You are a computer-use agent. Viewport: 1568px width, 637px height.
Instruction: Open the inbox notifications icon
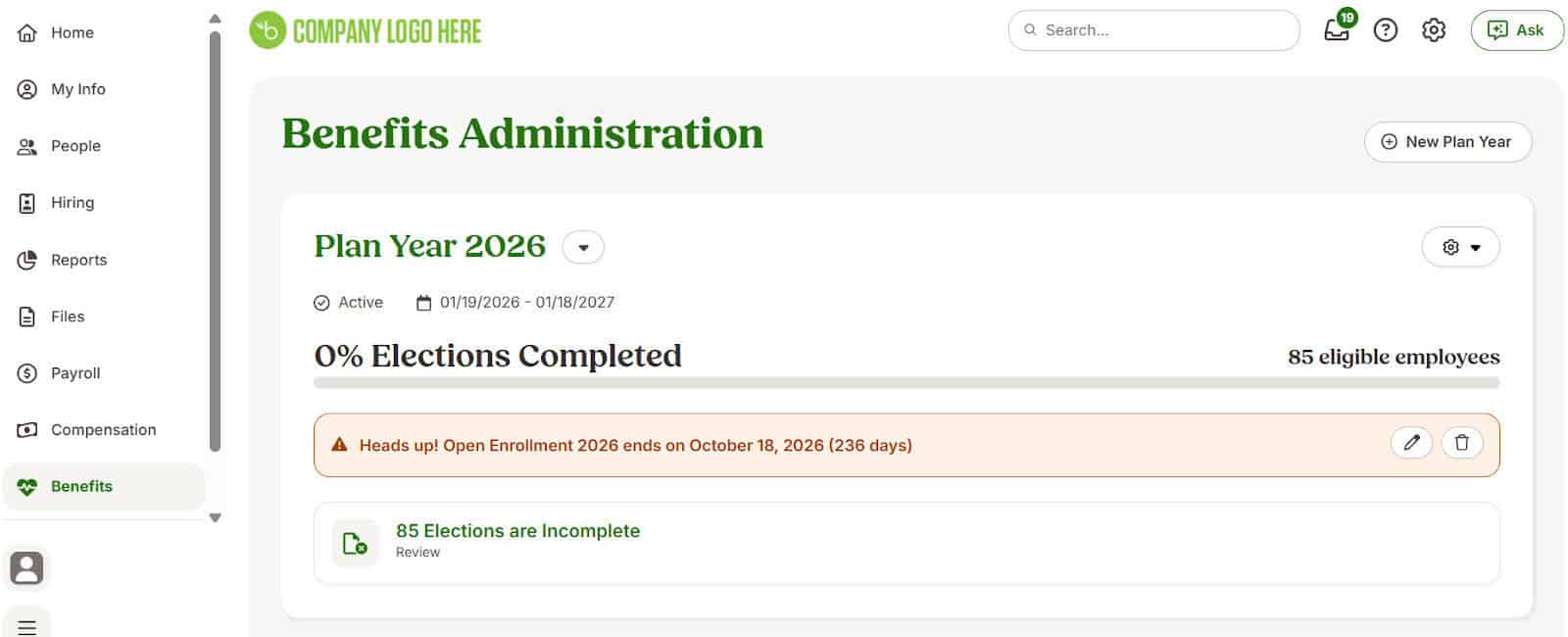1337,30
